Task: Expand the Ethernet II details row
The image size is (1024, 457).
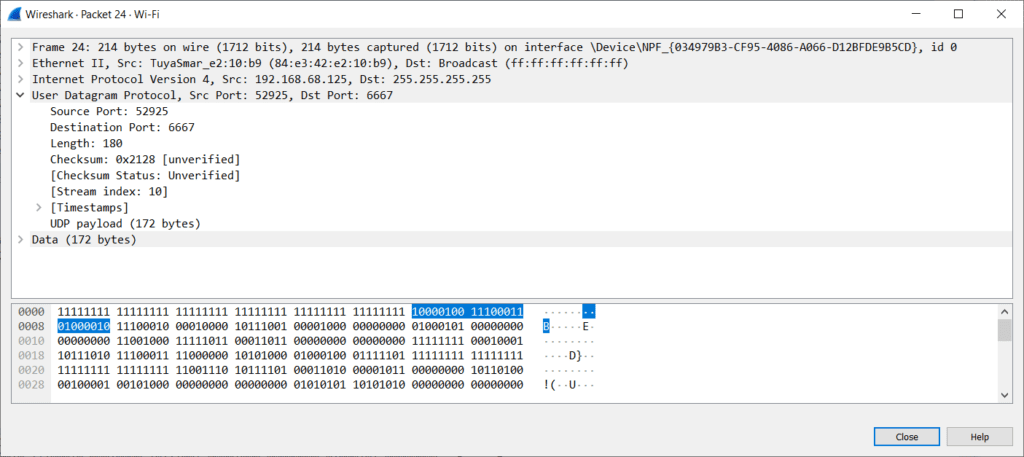Action: click(x=22, y=63)
